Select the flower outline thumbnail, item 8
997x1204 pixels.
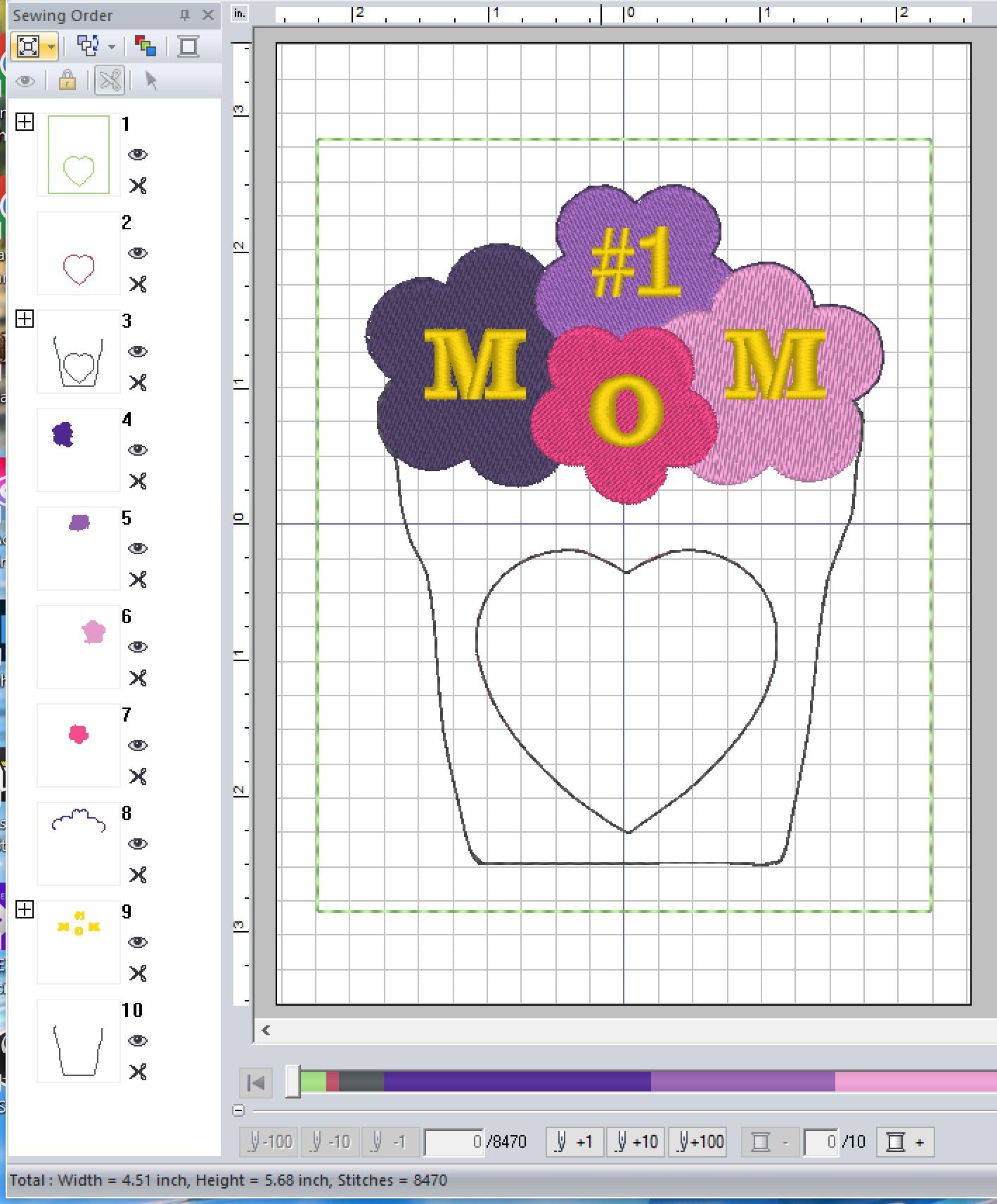point(79,844)
